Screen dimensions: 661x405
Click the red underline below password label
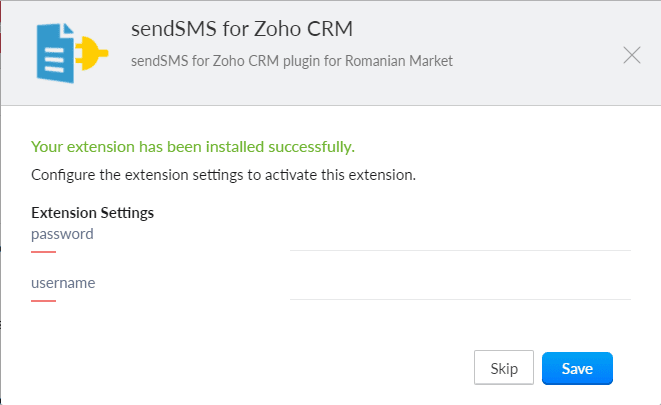(43, 252)
